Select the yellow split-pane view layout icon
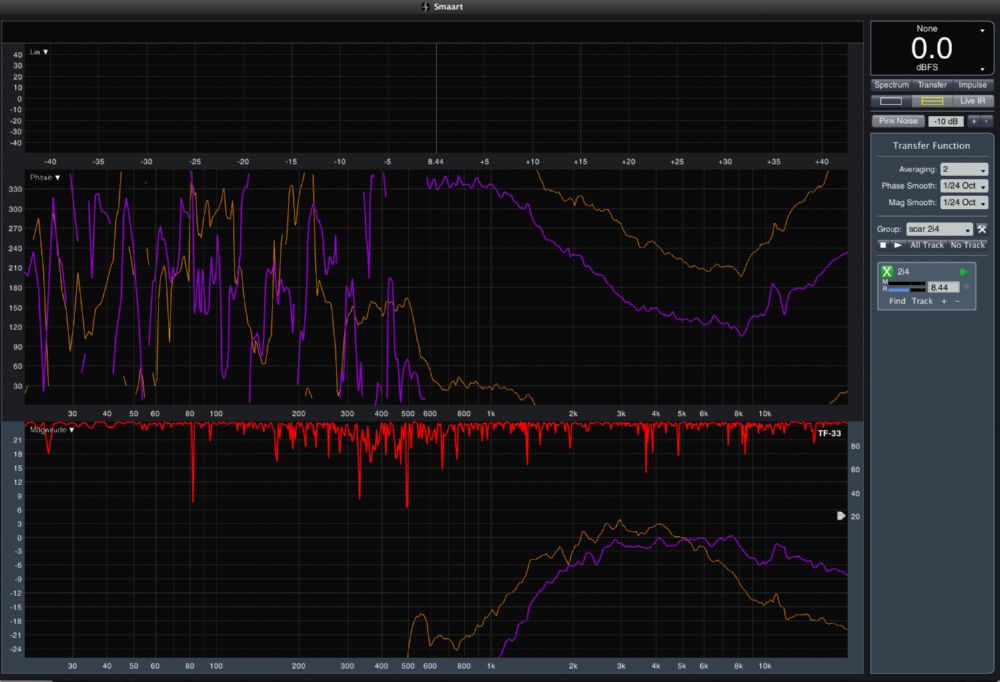The width and height of the screenshot is (1000, 682). (932, 101)
